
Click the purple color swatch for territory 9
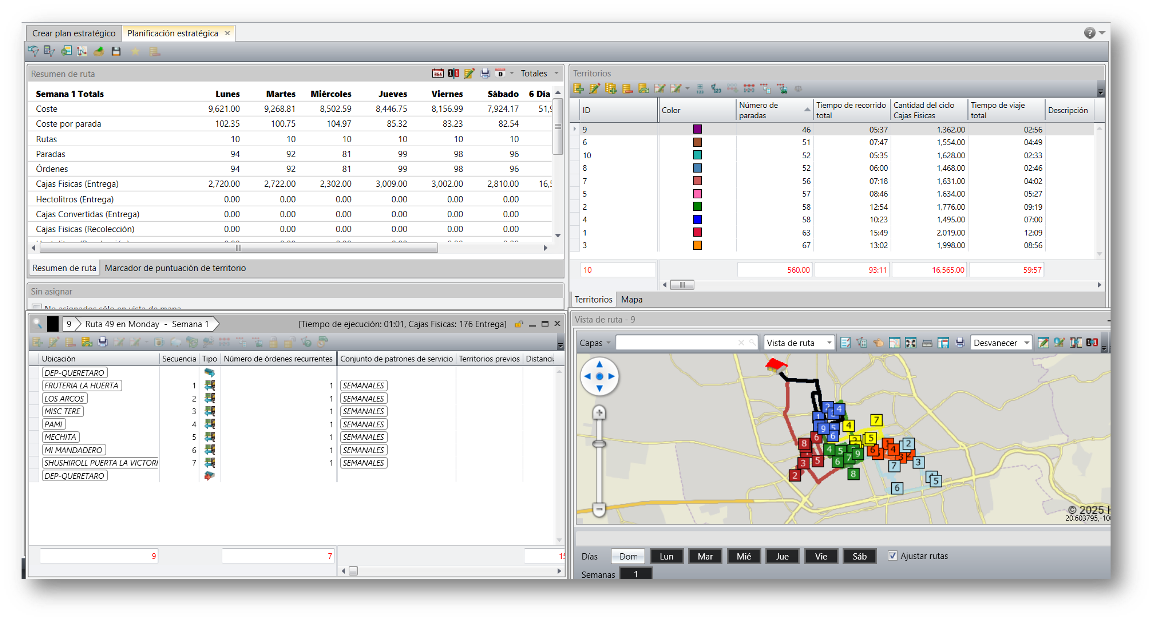697,129
